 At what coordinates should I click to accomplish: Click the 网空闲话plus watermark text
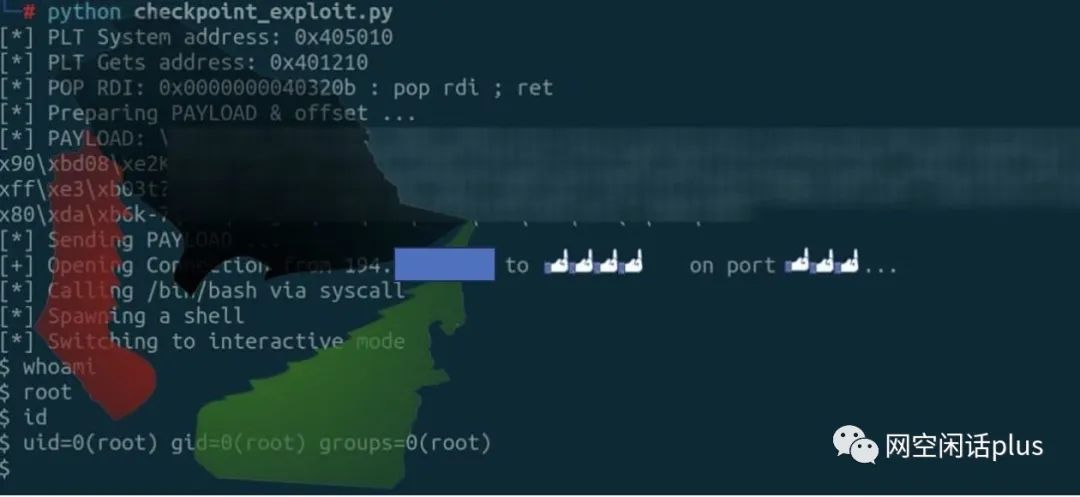pos(964,446)
